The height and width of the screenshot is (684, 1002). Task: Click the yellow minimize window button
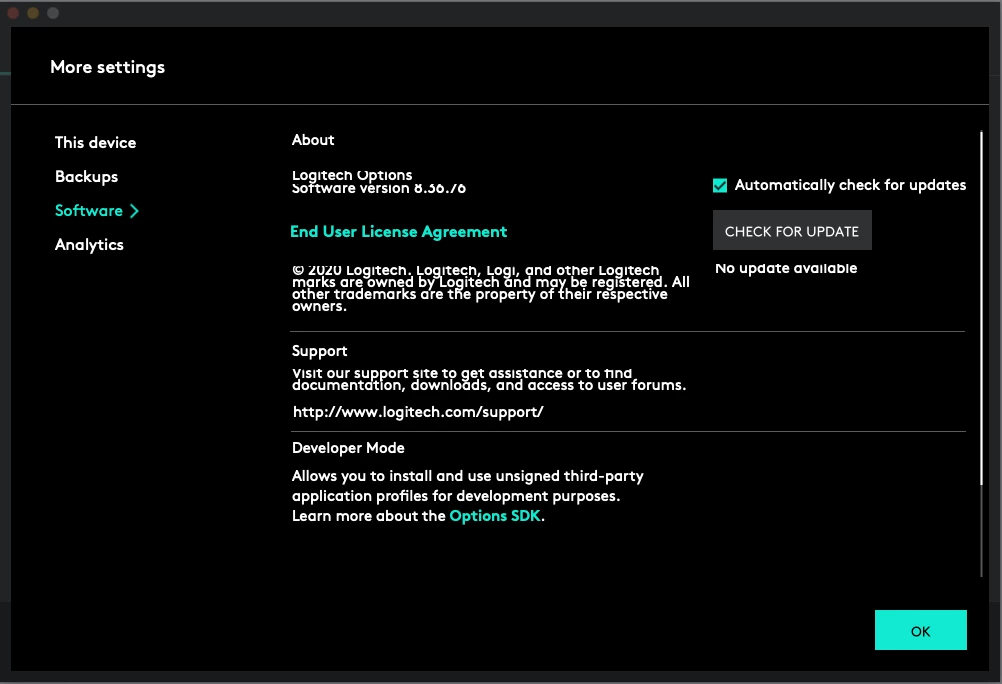pyautogui.click(x=33, y=13)
